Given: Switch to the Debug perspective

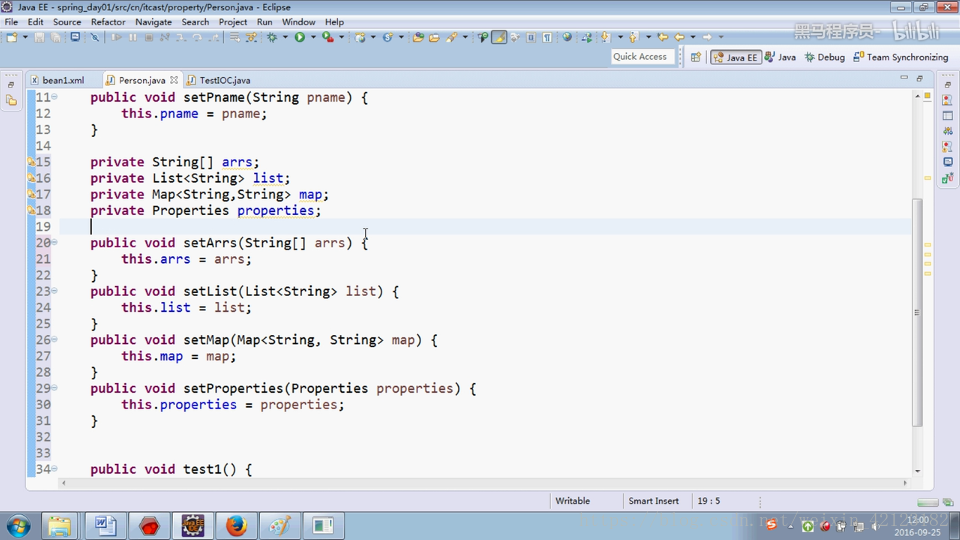Looking at the screenshot, I should [825, 58].
